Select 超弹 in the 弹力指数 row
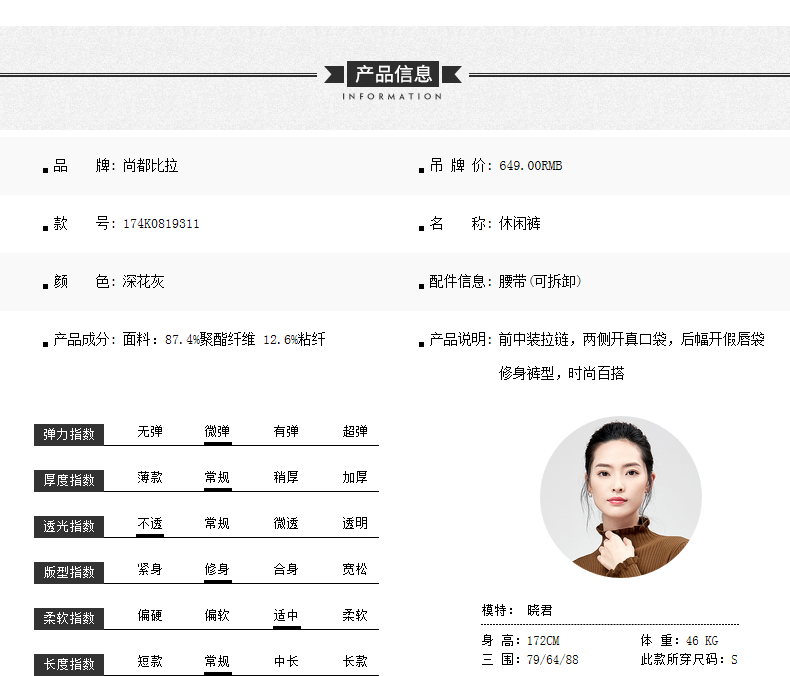Screen dimensions: 790x676 pyautogui.click(x=355, y=432)
